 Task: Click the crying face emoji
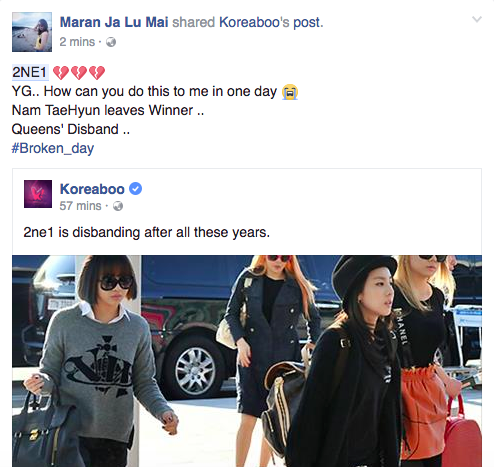pos(290,92)
